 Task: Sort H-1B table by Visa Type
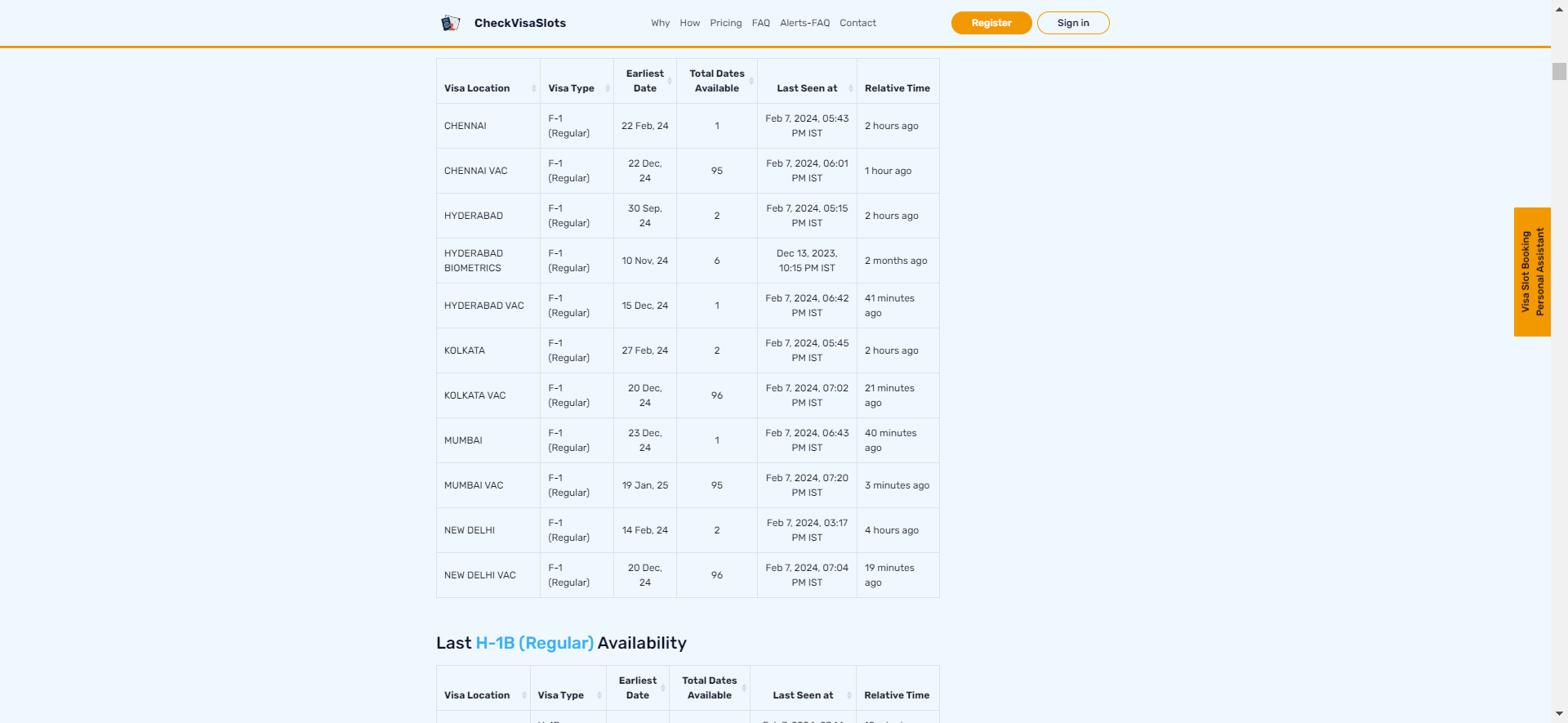pos(568,688)
